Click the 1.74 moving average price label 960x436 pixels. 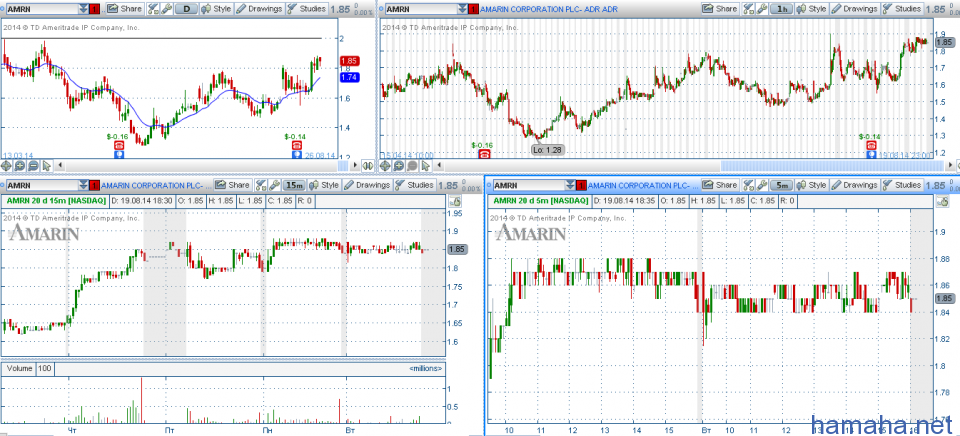pyautogui.click(x=350, y=77)
